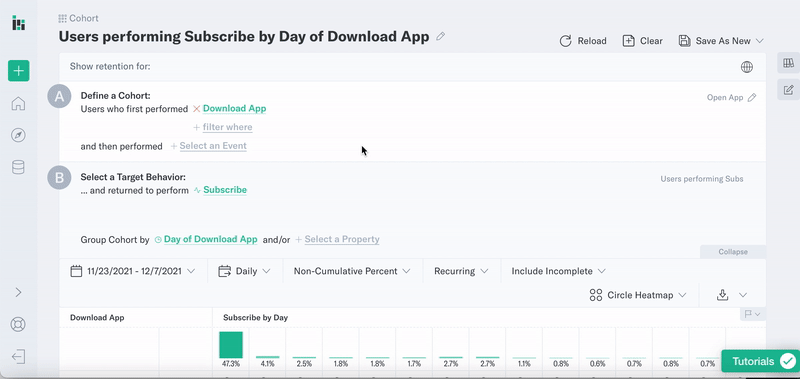Click the 47.3% bar
This screenshot has width=800, height=379.
[x=231, y=345]
